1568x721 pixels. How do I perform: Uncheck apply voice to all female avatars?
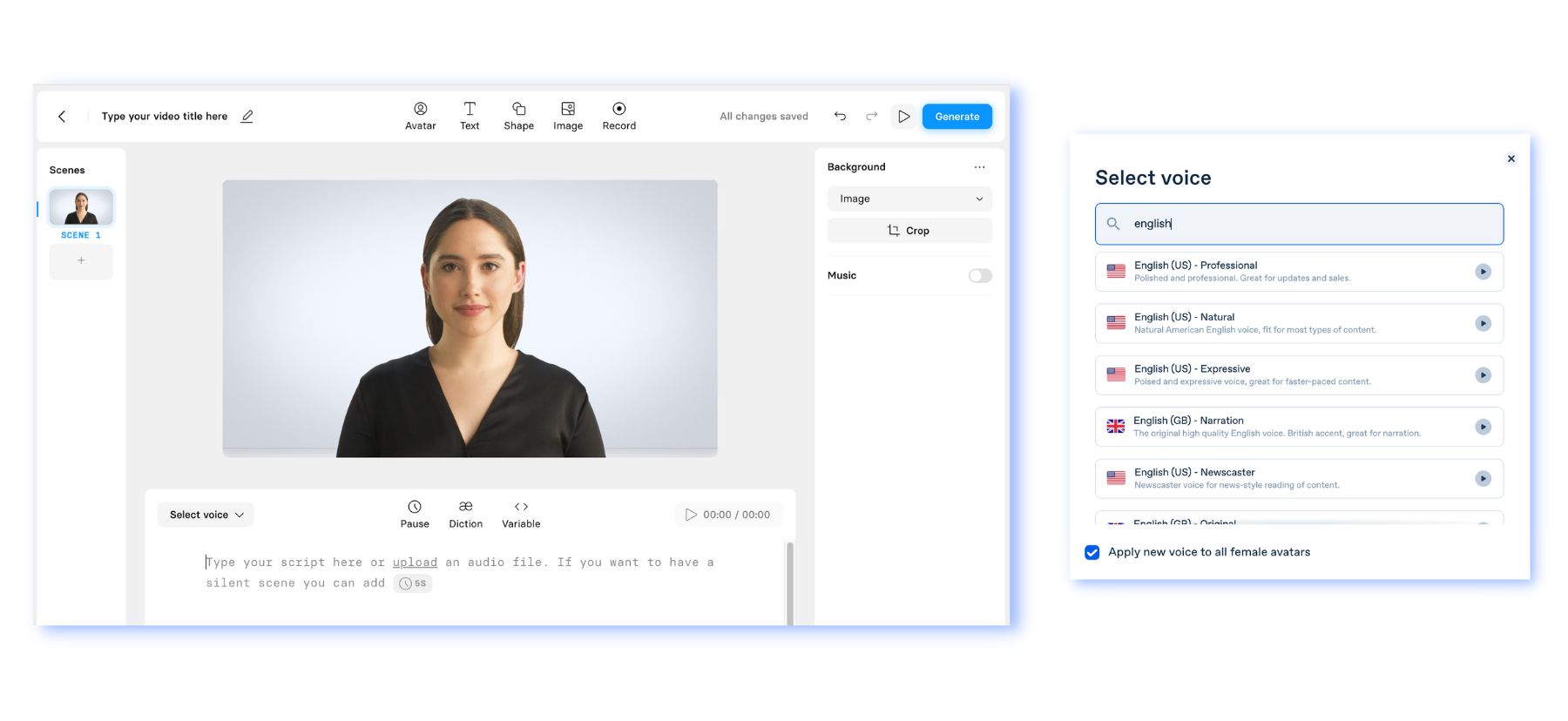pyautogui.click(x=1092, y=552)
